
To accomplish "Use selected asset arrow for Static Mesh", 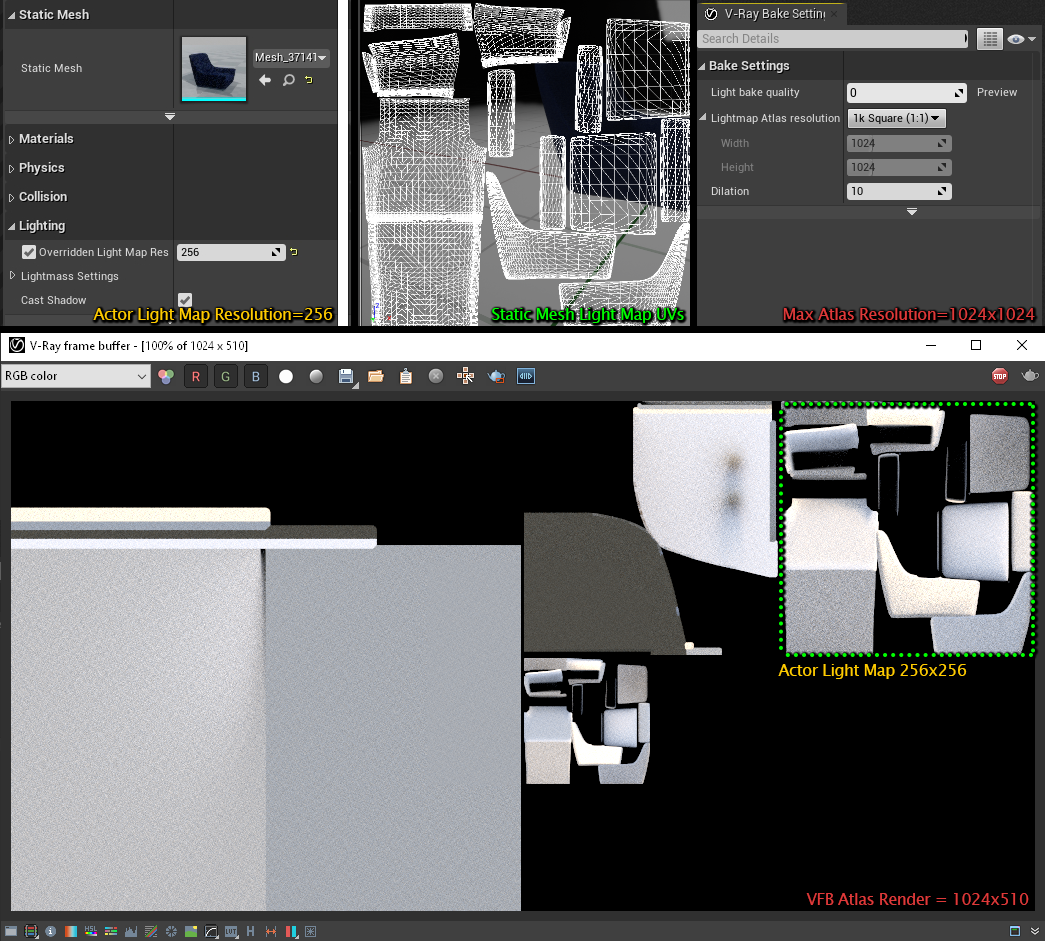I will [x=265, y=80].
